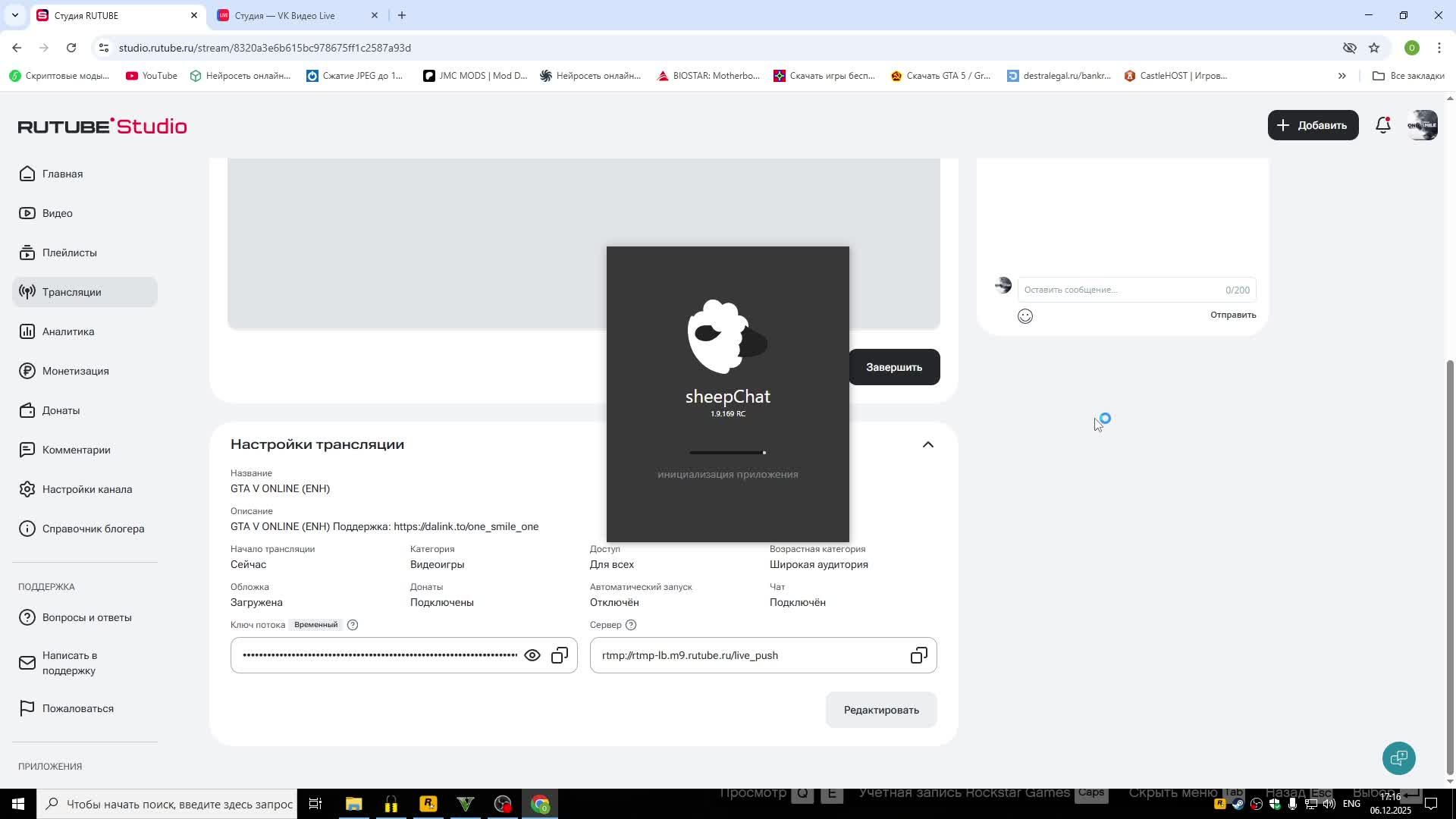Bookmark this page with star icon
The width and height of the screenshot is (1456, 819).
coord(1373,48)
